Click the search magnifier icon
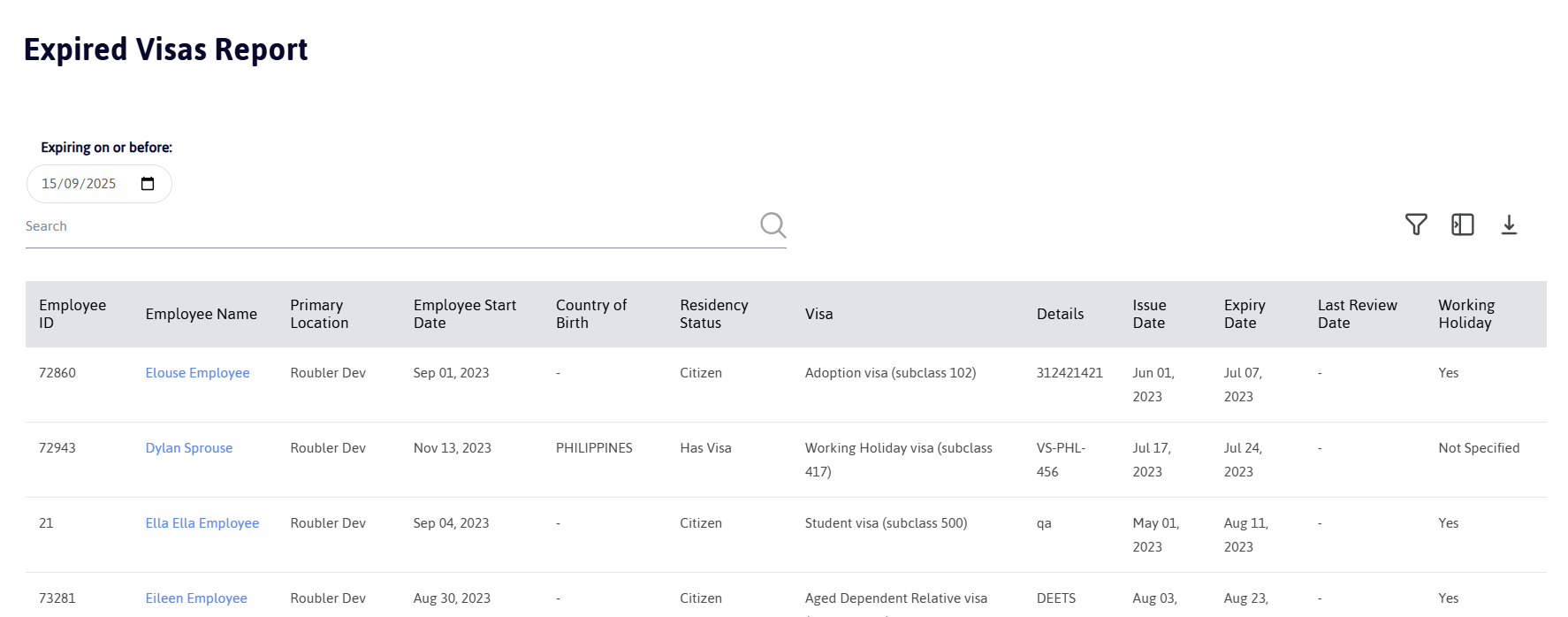1568x617 pixels. coord(773,225)
